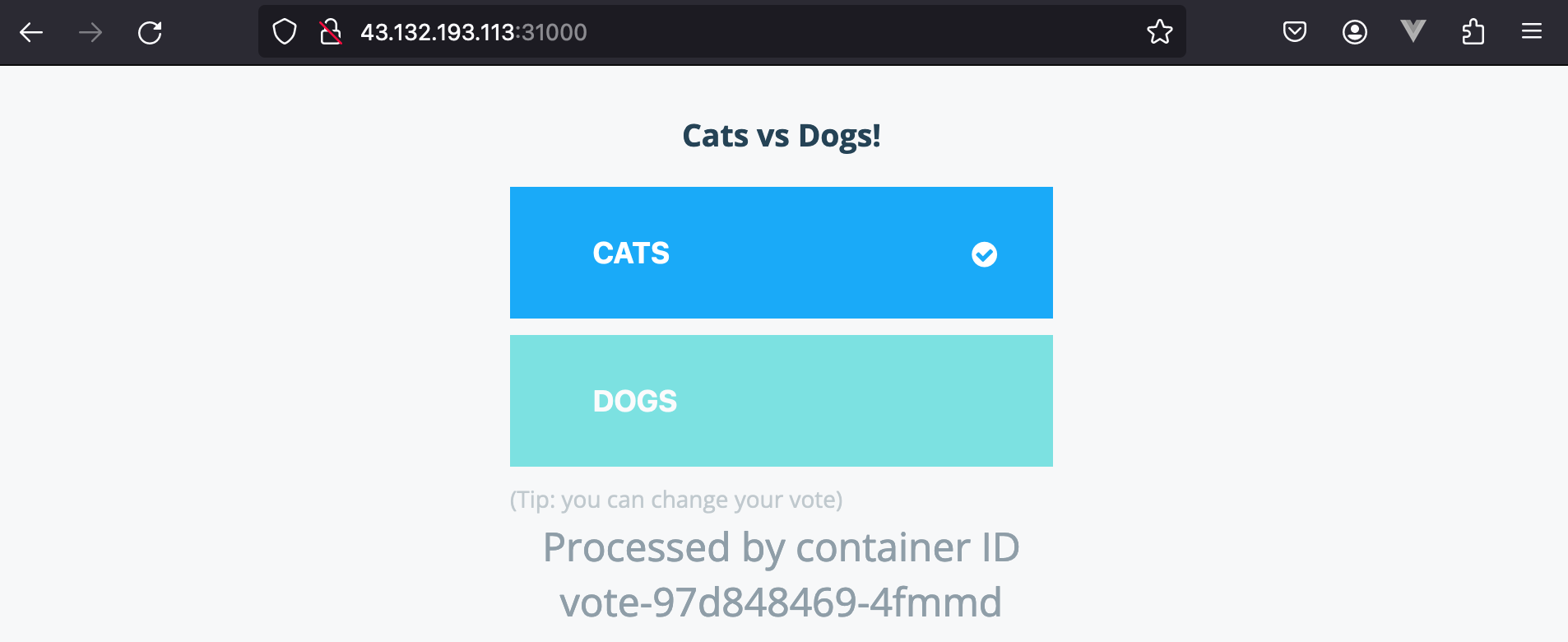1568x642 pixels.
Task: Click the container name vote-97d848469-4fmmd
Action: 781,602
